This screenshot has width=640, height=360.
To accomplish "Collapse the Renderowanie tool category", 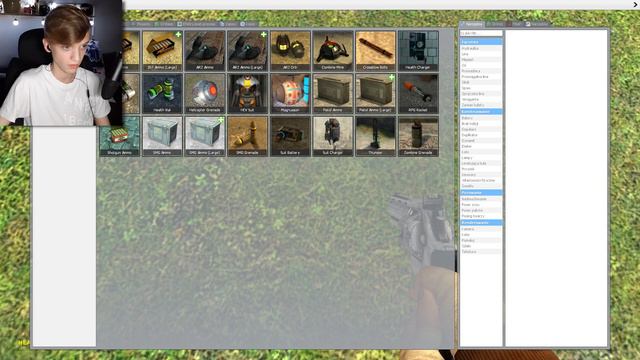I will (x=481, y=222).
